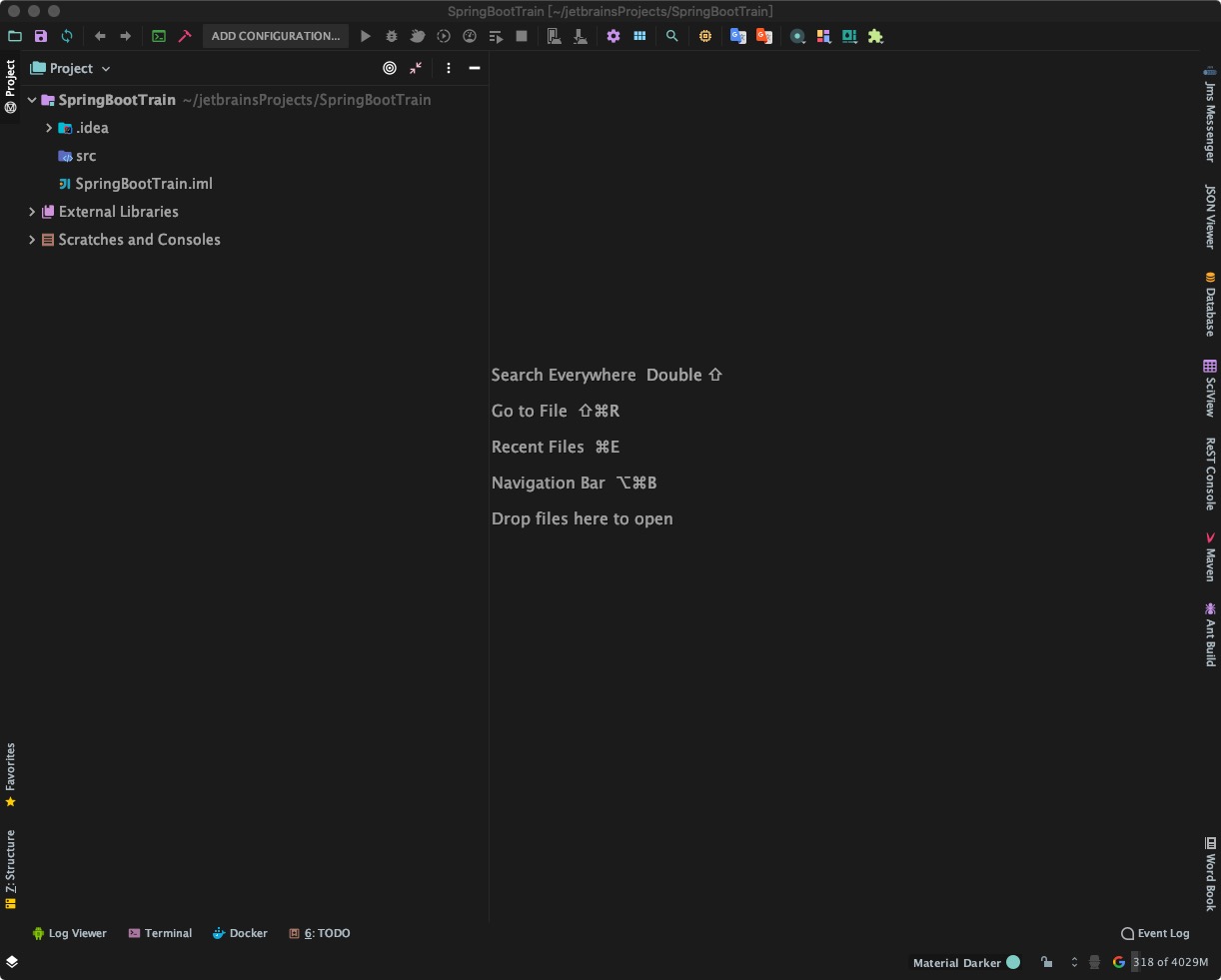
Task: Expand the .idea folder
Action: point(49,128)
